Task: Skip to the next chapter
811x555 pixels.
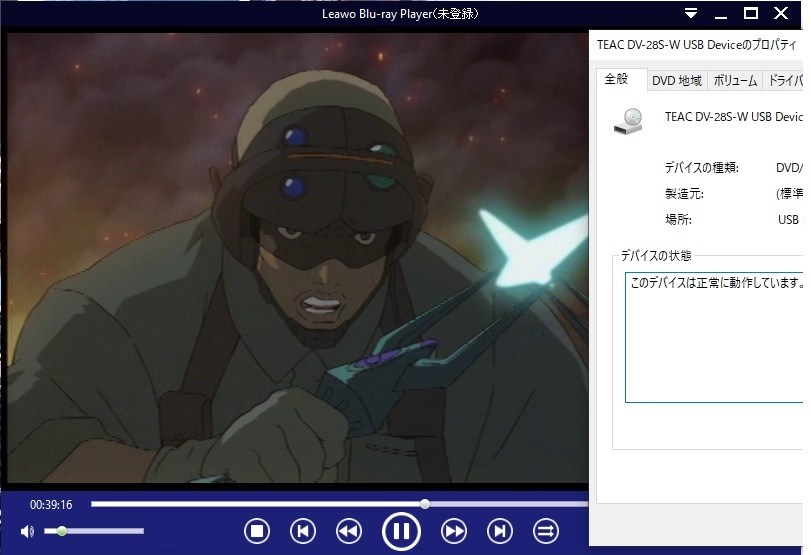Action: point(500,530)
